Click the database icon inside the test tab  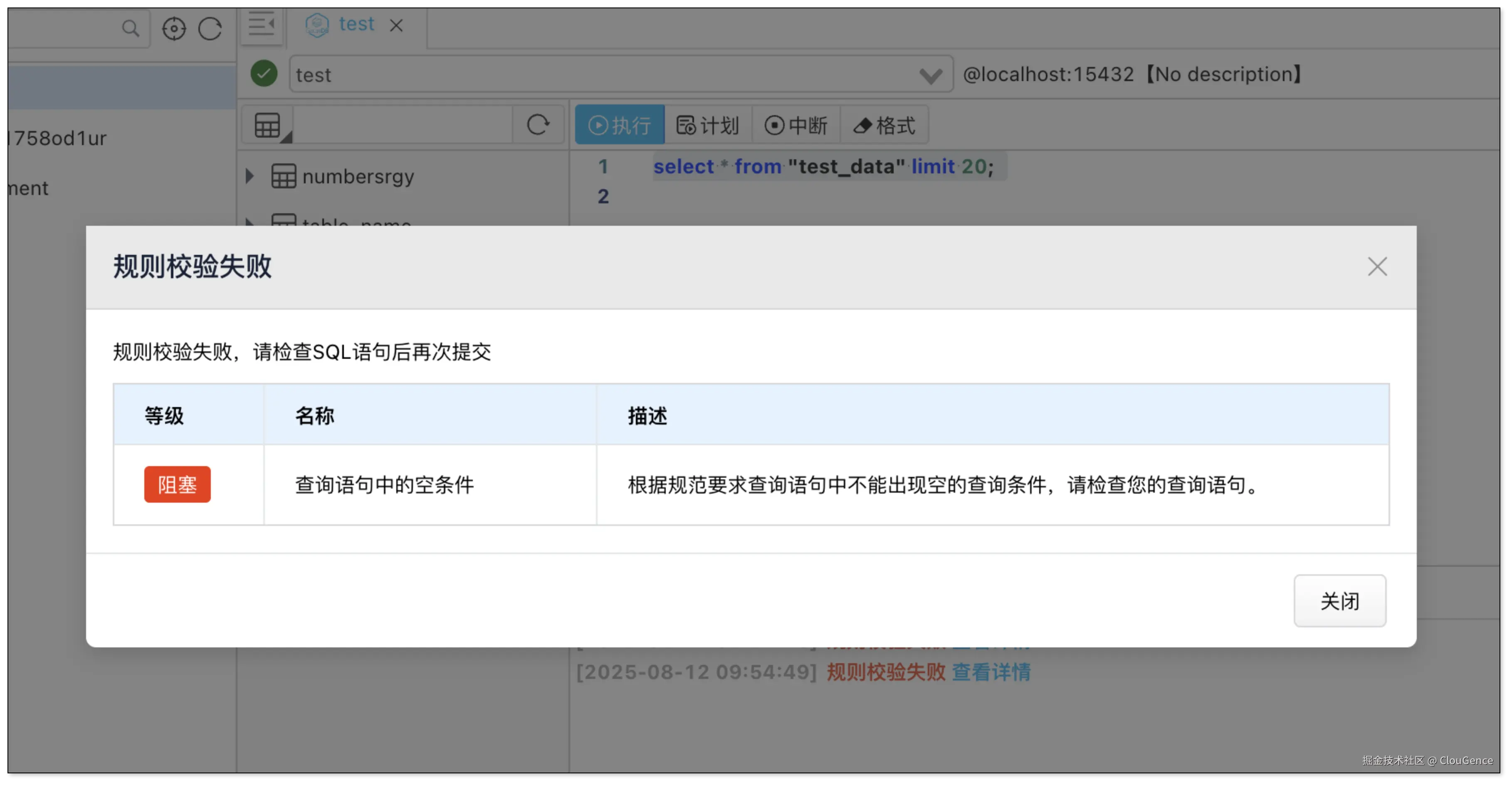point(317,25)
